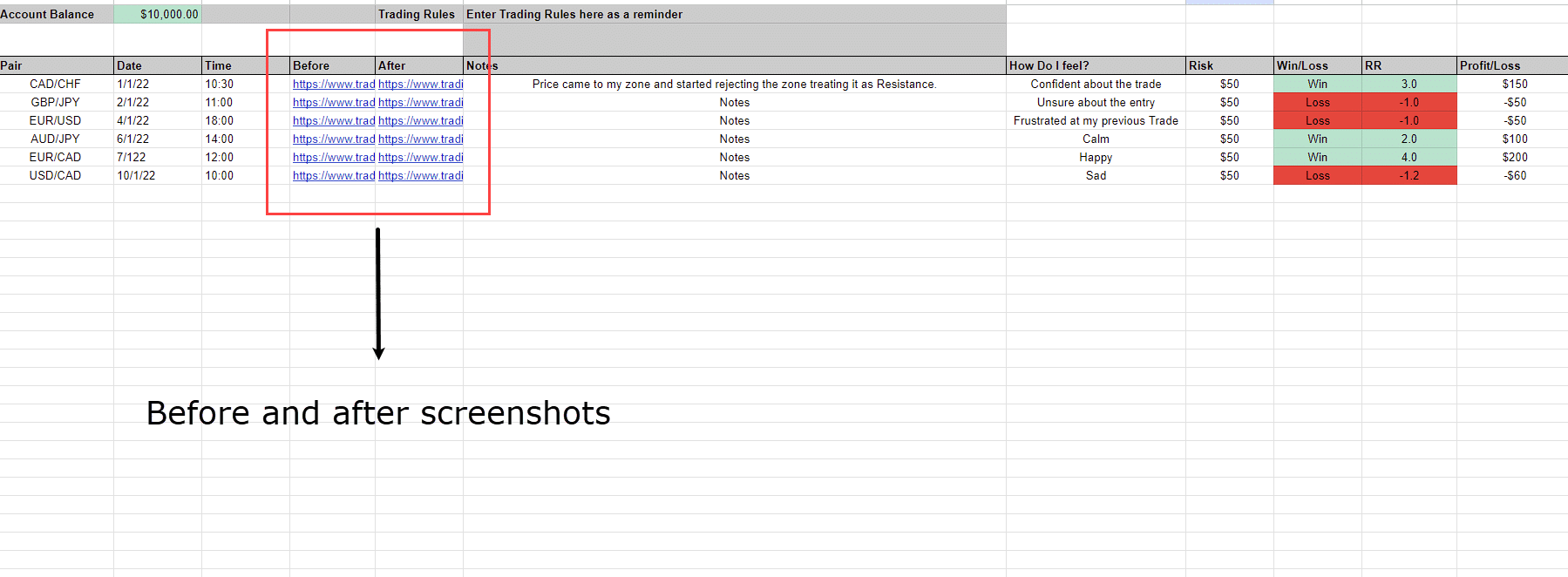The width and height of the screenshot is (1568, 577).
Task: Open the After link in the USD/CAD row
Action: pos(421,176)
